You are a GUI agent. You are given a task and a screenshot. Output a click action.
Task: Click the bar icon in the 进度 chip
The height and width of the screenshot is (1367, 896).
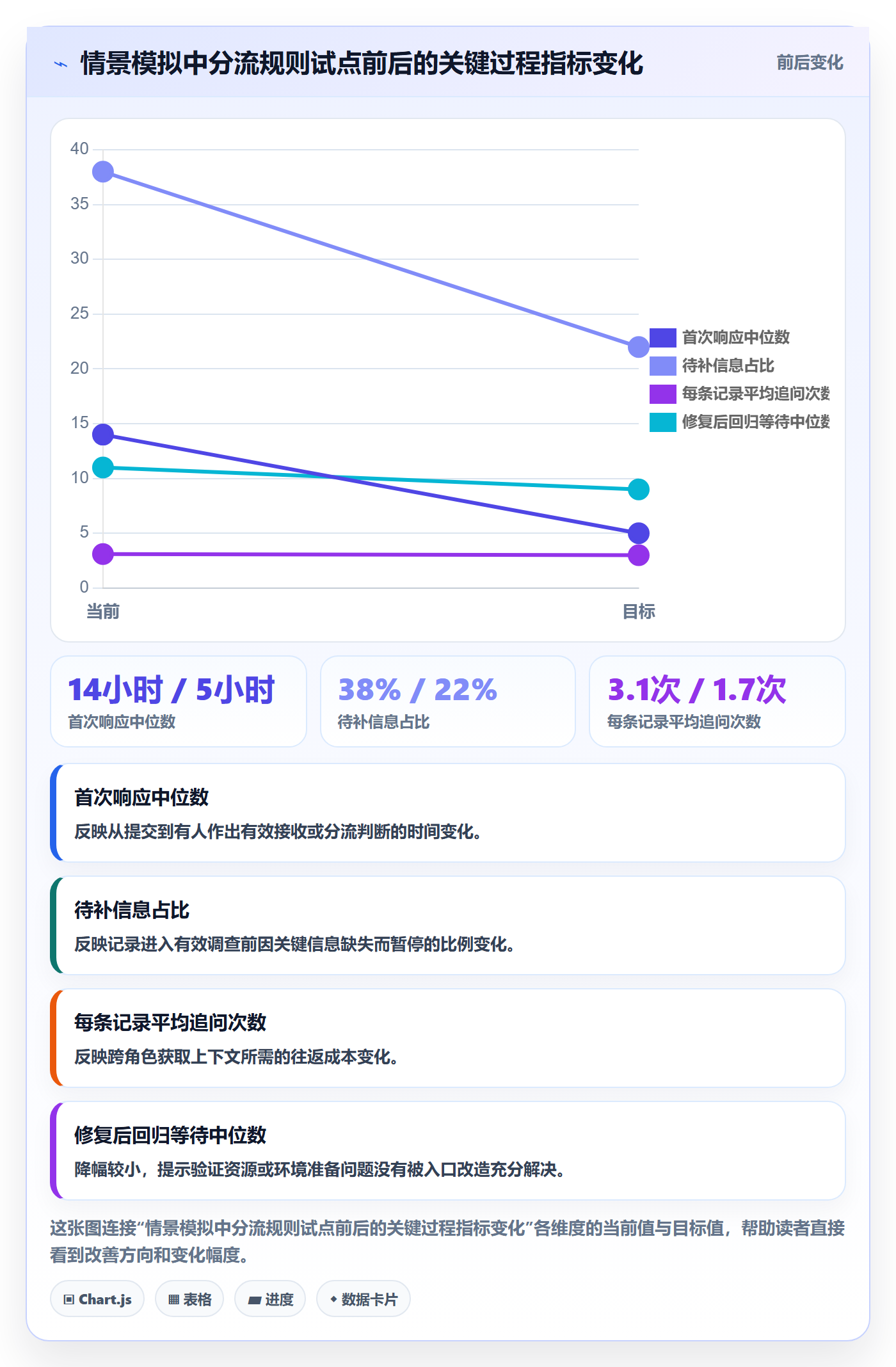point(255,1300)
